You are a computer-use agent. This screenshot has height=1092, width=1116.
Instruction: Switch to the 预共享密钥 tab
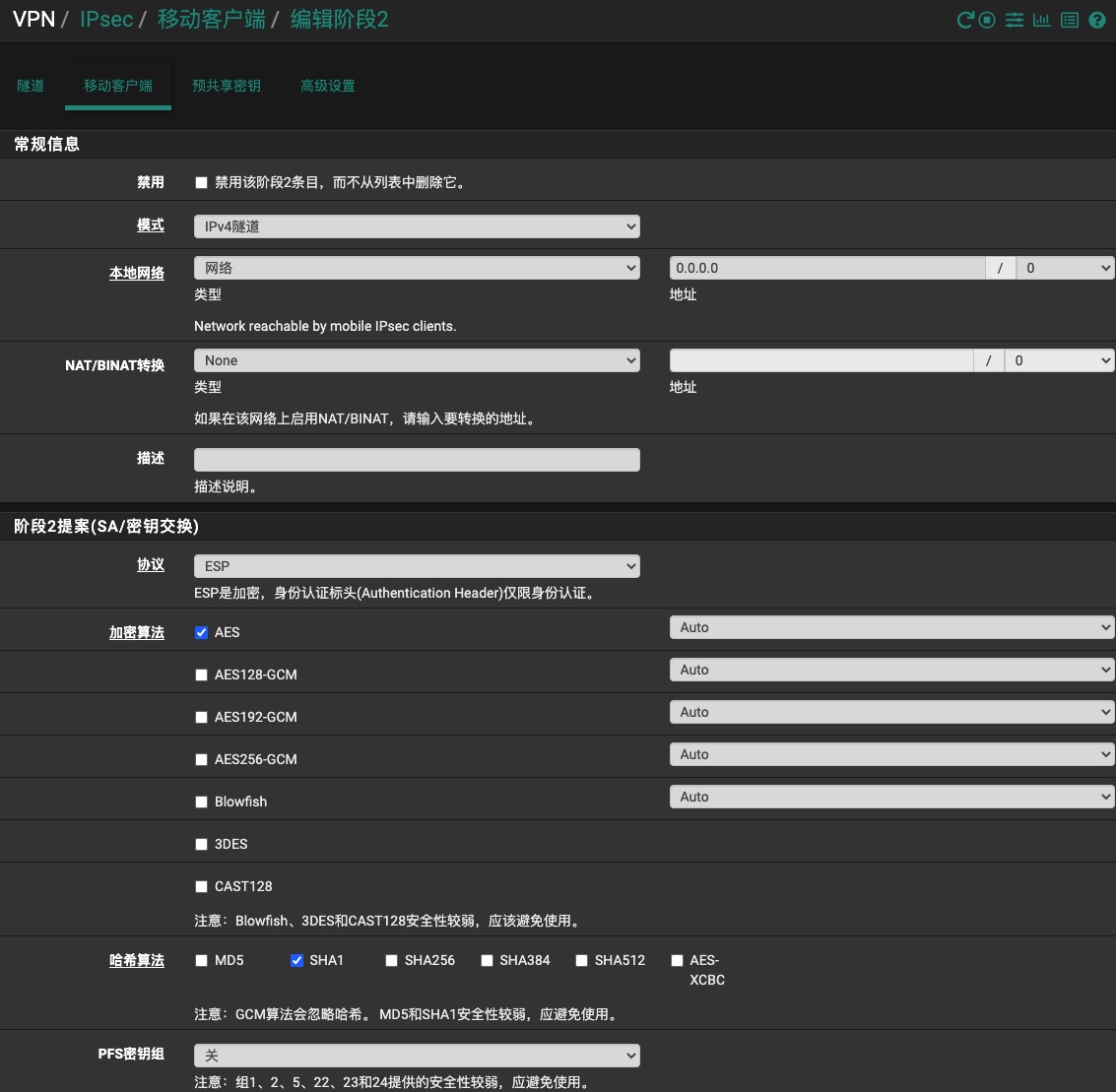[227, 86]
